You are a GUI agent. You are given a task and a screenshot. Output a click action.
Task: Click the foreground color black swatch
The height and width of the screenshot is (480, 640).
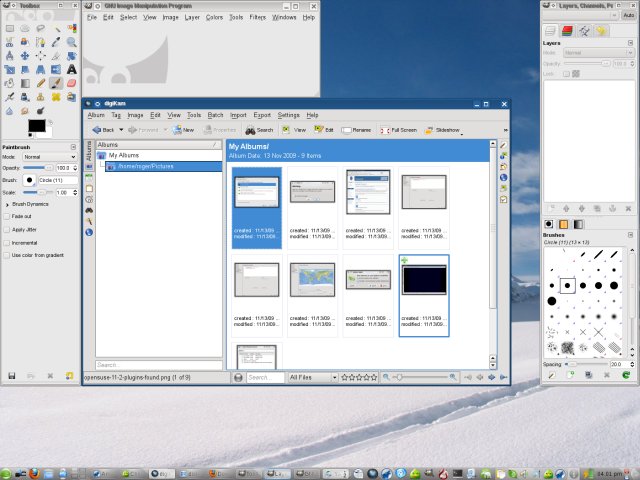pos(35,125)
